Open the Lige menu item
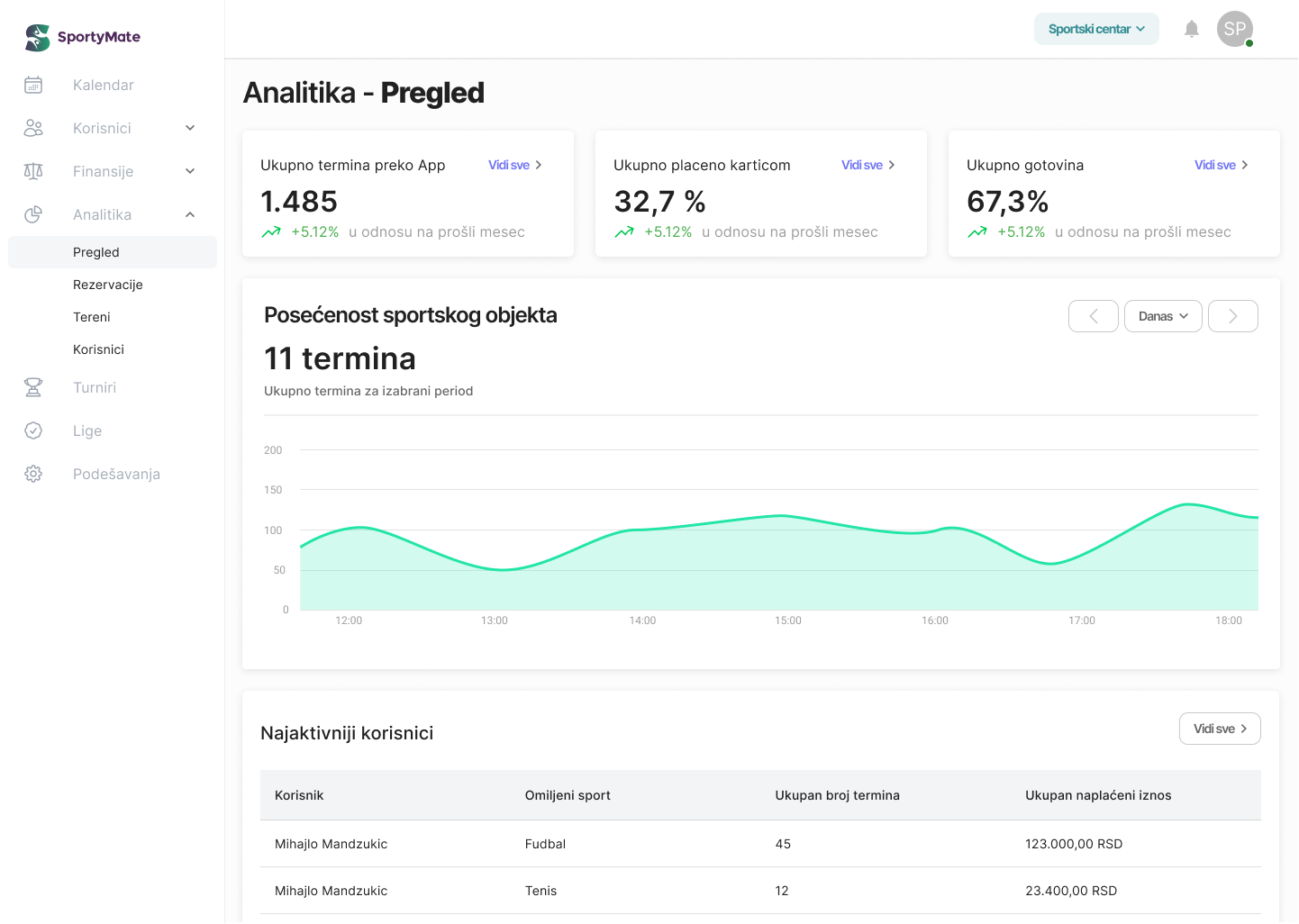Screen dimensions: 1299x924 coord(87,430)
